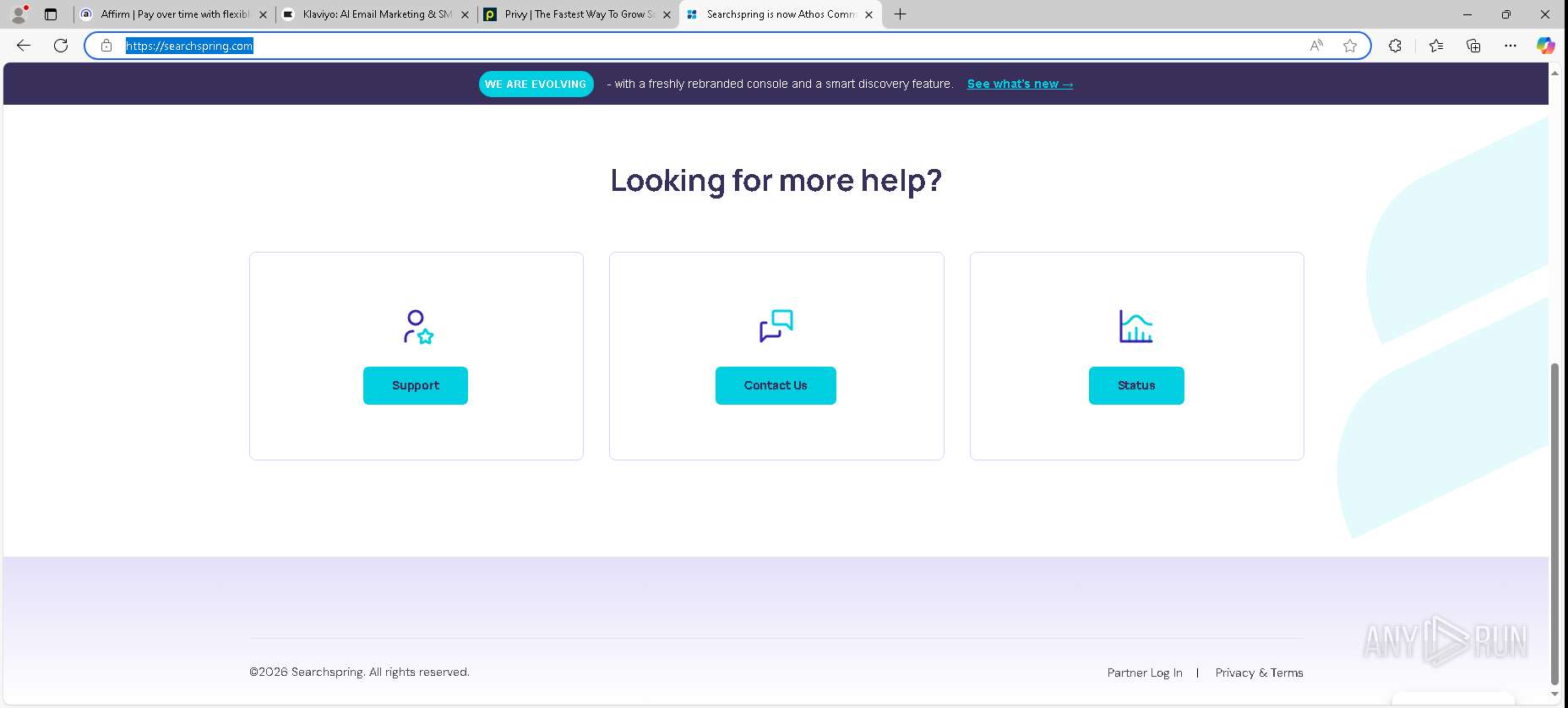Viewport: 1568px width, 708px height.
Task: Click the Status button
Action: [1136, 385]
